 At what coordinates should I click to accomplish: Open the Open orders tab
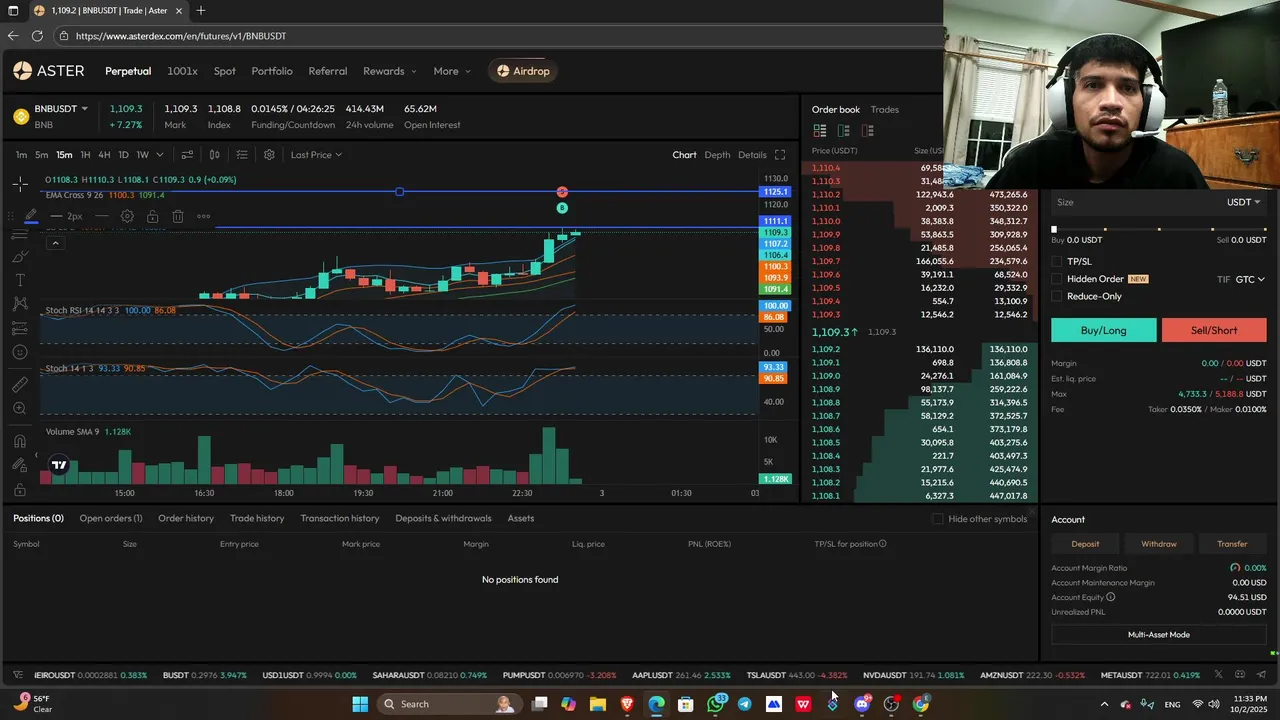pyautogui.click(x=111, y=518)
